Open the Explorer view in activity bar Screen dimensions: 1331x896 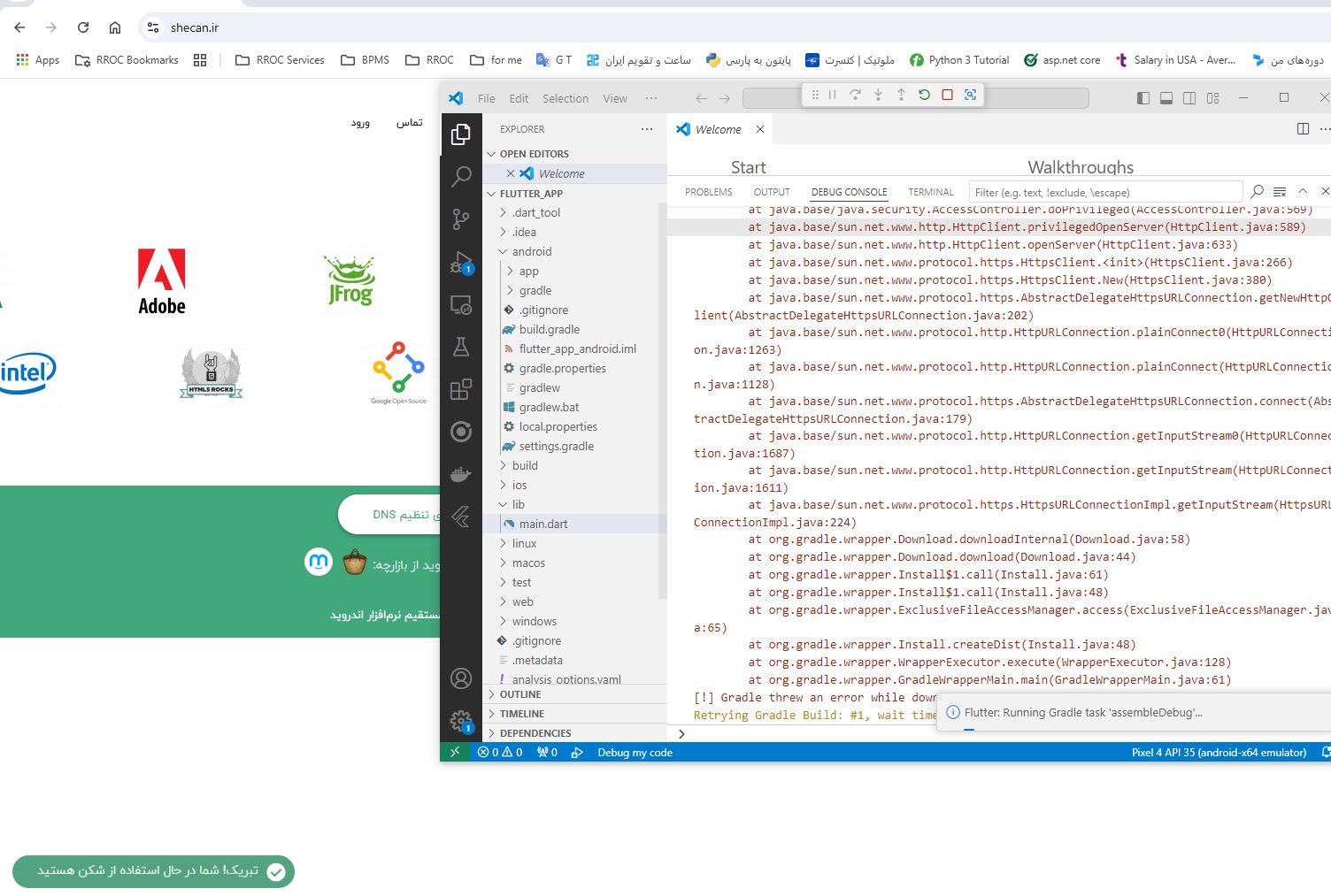coord(461,134)
